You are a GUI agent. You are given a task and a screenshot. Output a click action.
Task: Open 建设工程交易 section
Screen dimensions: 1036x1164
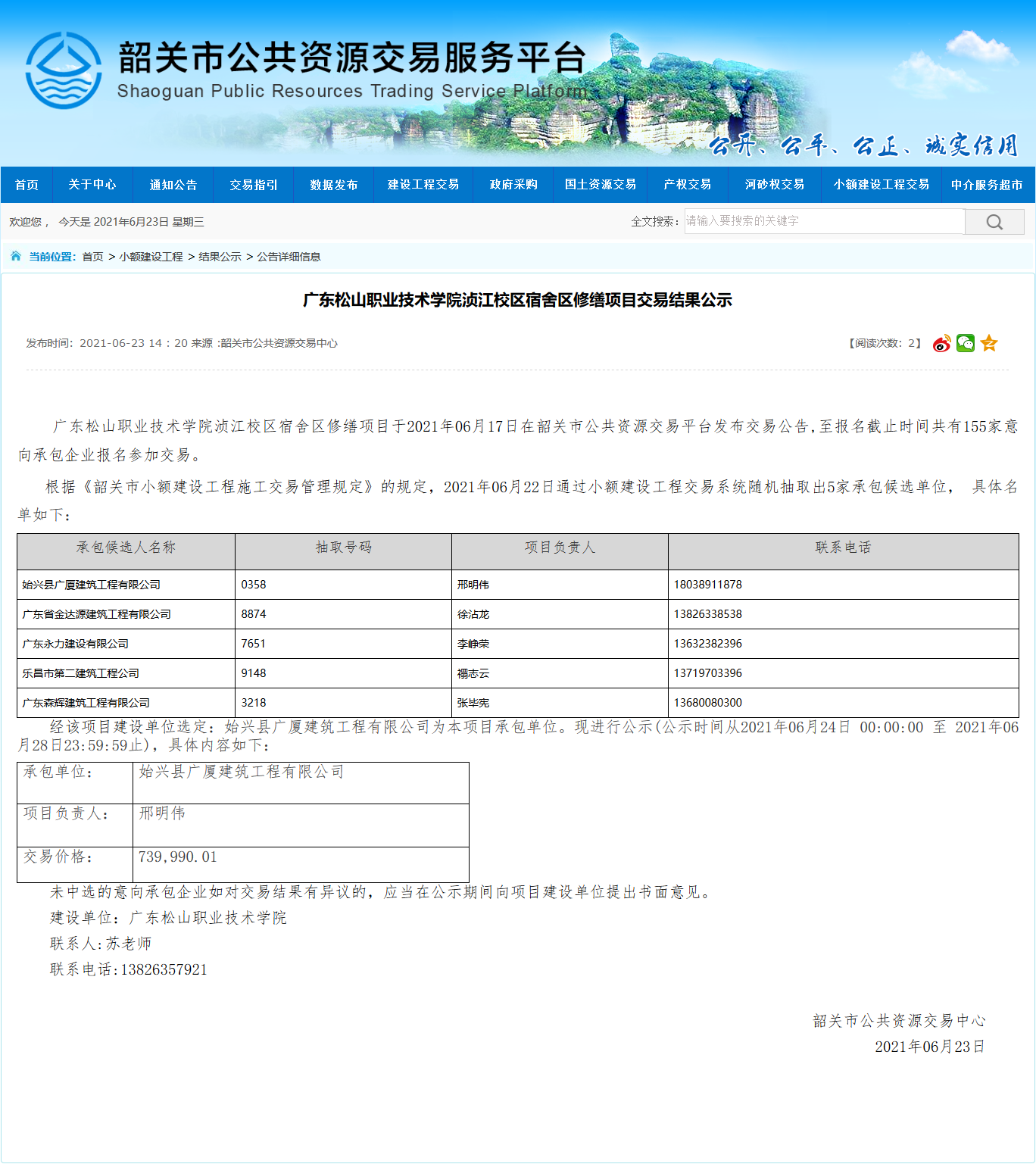(x=423, y=185)
